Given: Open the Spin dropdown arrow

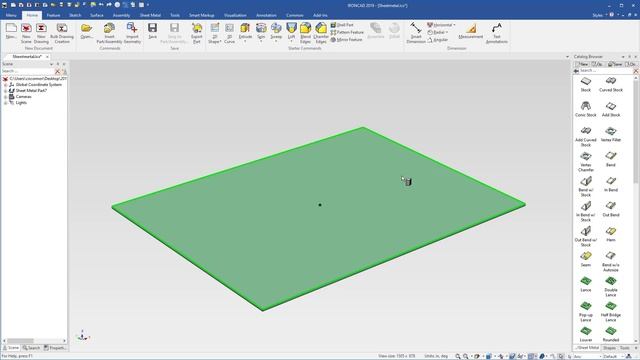Looking at the screenshot, I should pyautogui.click(x=261, y=42).
